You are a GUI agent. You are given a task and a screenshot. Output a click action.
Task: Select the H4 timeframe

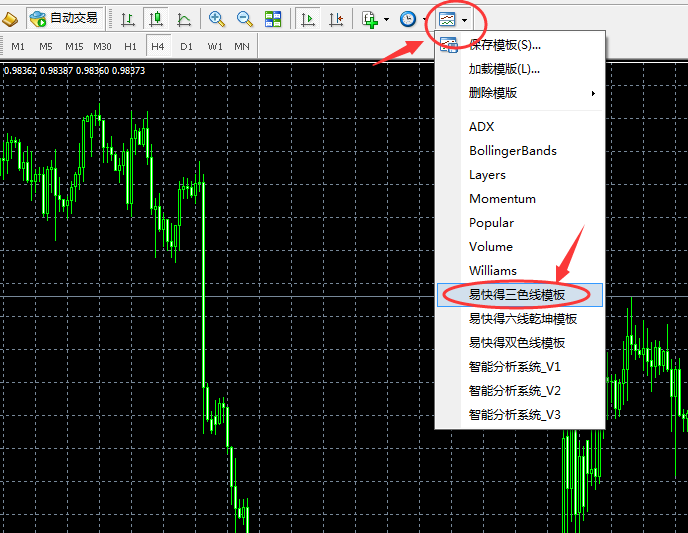[158, 47]
